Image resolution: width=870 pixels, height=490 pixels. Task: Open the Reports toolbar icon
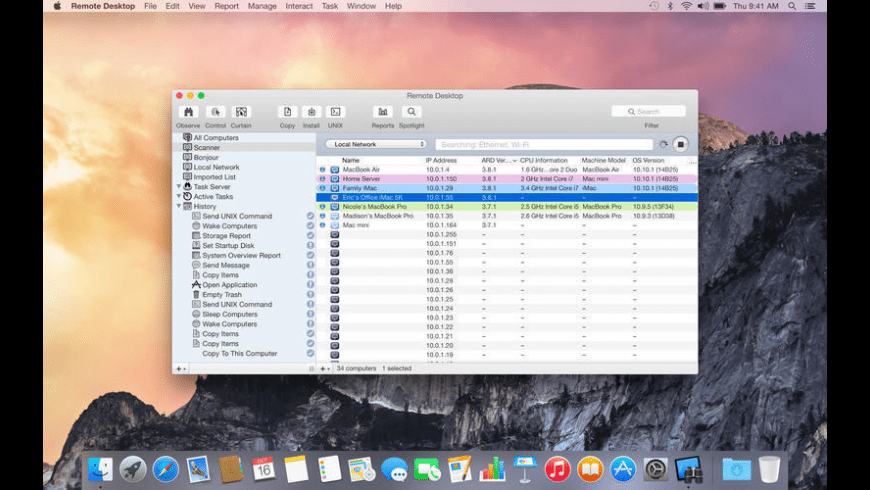[383, 112]
